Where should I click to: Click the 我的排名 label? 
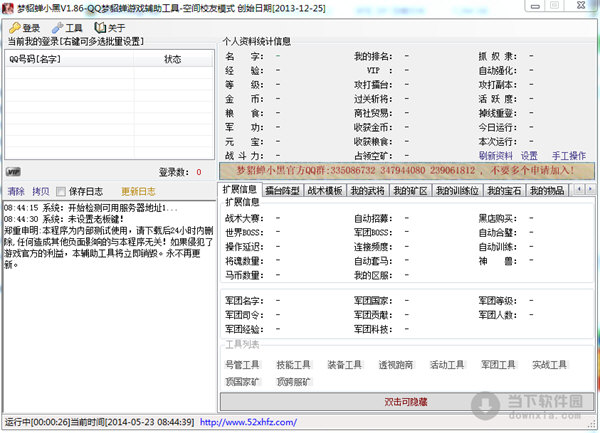click(373, 57)
